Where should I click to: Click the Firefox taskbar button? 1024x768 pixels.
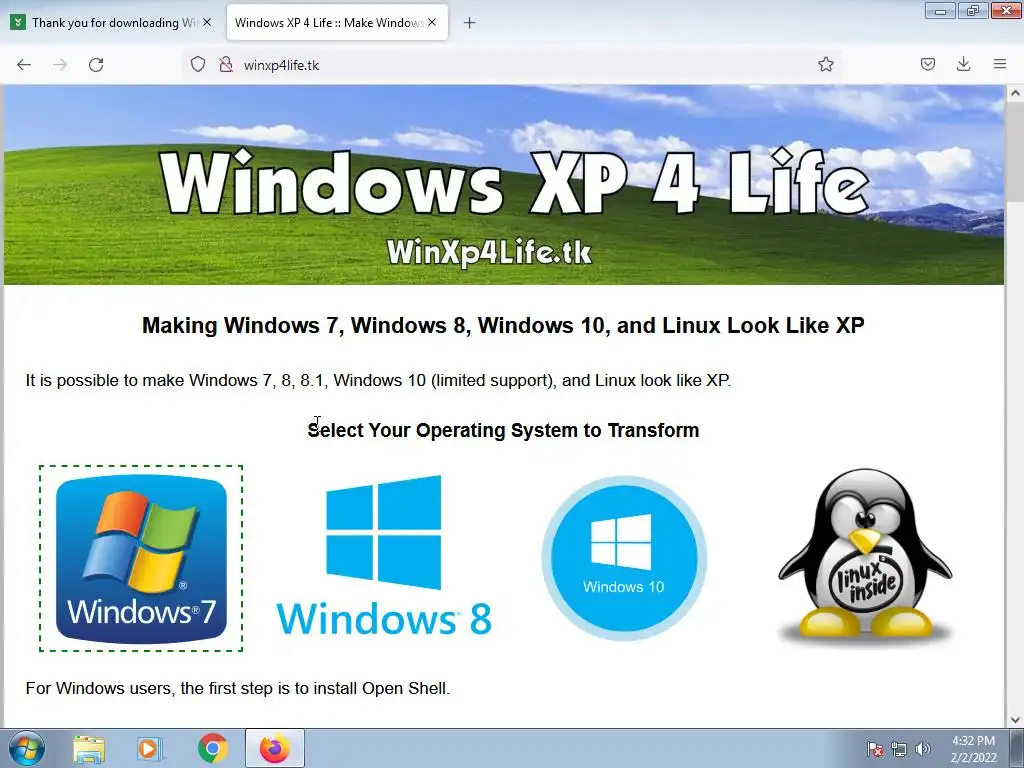[x=275, y=748]
